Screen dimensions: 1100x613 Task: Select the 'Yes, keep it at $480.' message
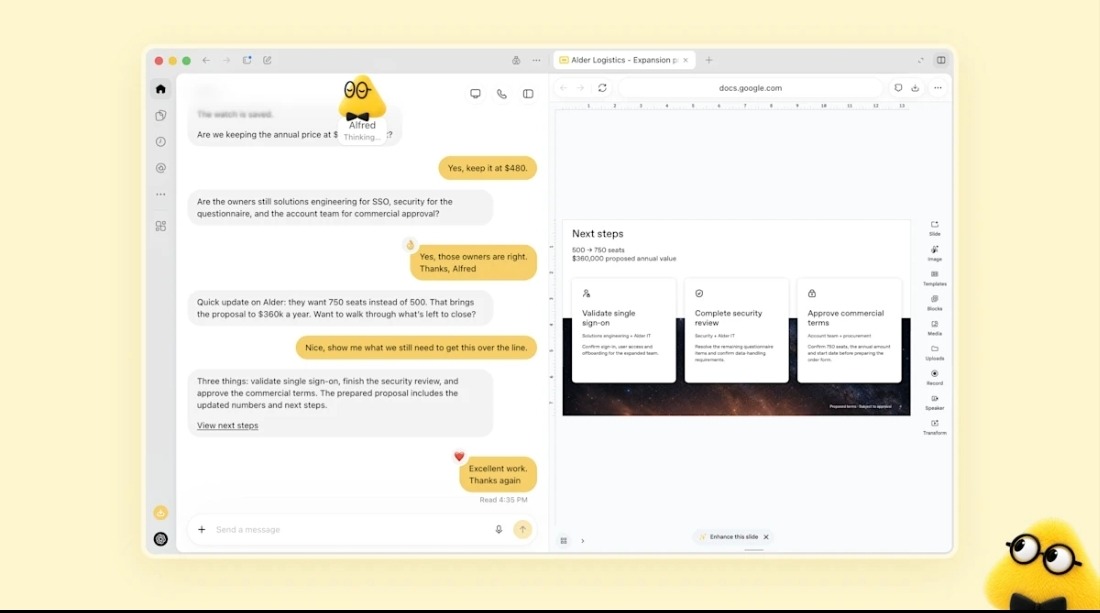pyautogui.click(x=488, y=168)
